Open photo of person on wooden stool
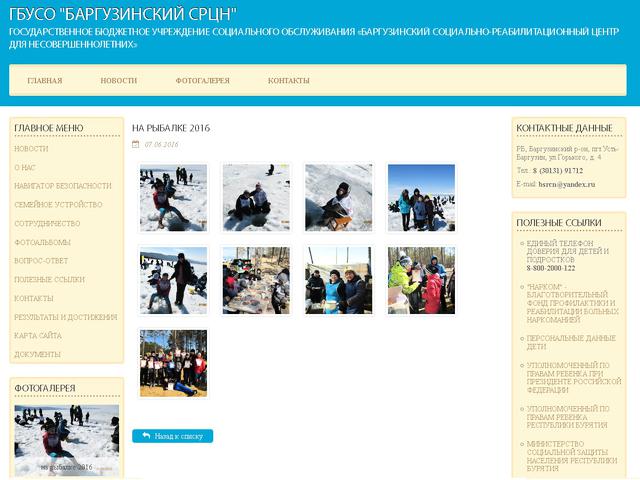Image resolution: width=640 pixels, height=480 pixels. (339, 198)
